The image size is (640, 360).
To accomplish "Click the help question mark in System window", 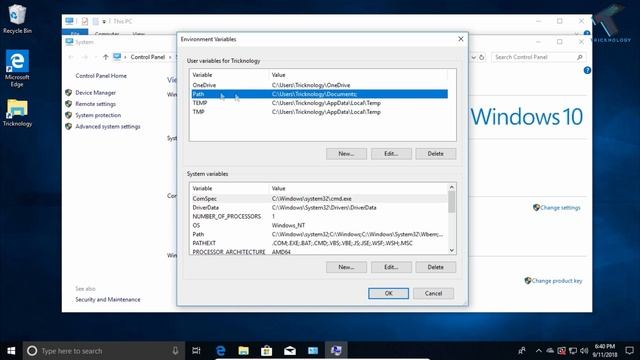I will [x=587, y=71].
